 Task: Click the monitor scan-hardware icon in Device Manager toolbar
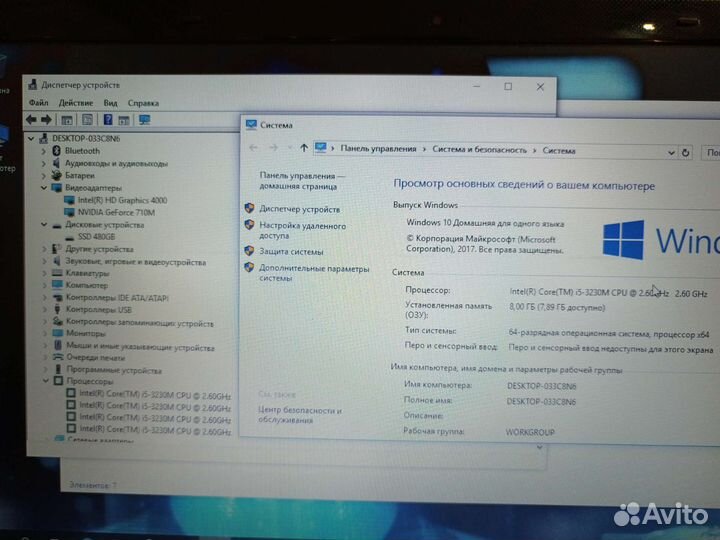(x=145, y=120)
